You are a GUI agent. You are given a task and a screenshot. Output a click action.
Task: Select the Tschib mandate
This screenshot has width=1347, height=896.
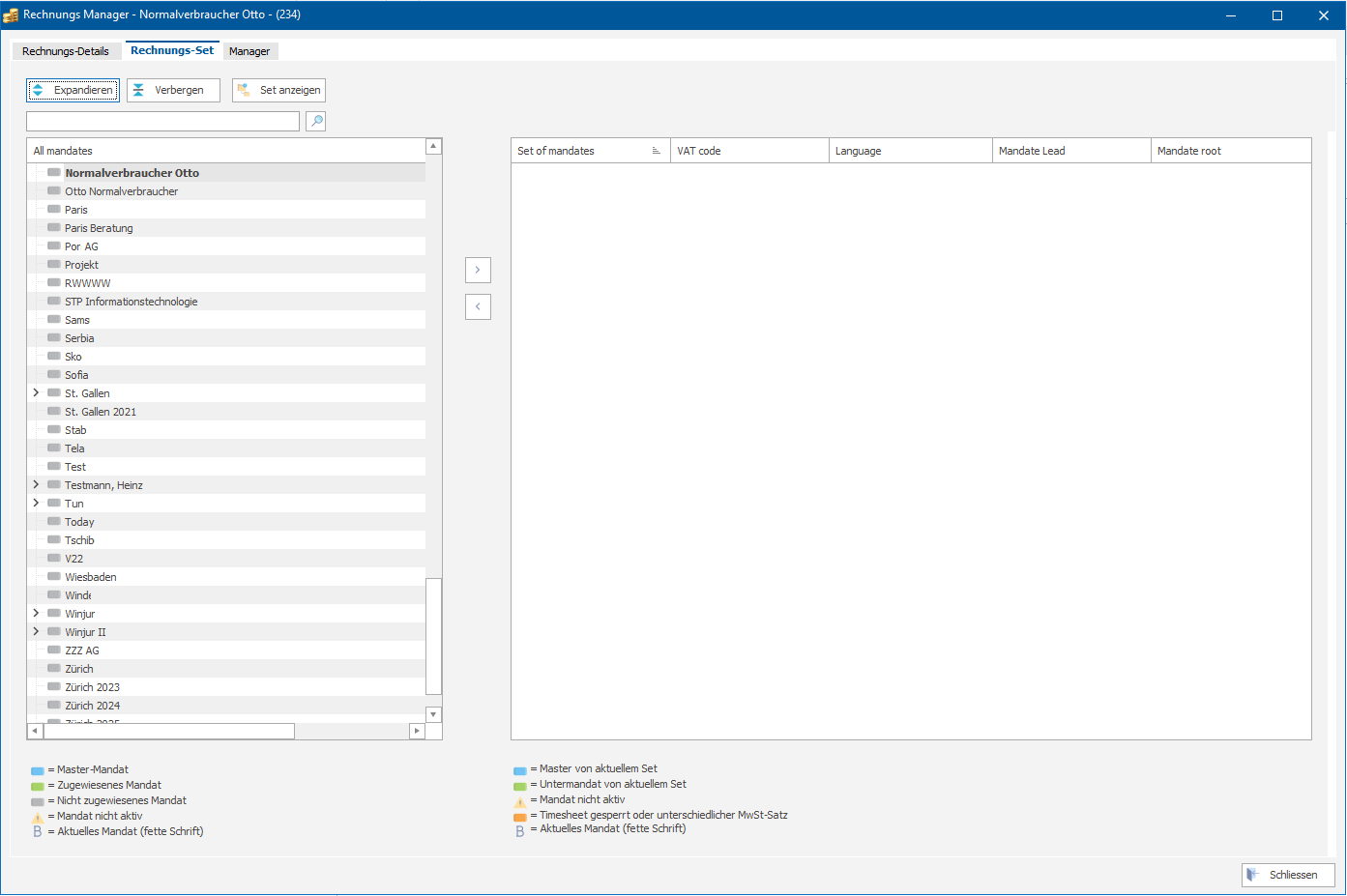point(226,540)
